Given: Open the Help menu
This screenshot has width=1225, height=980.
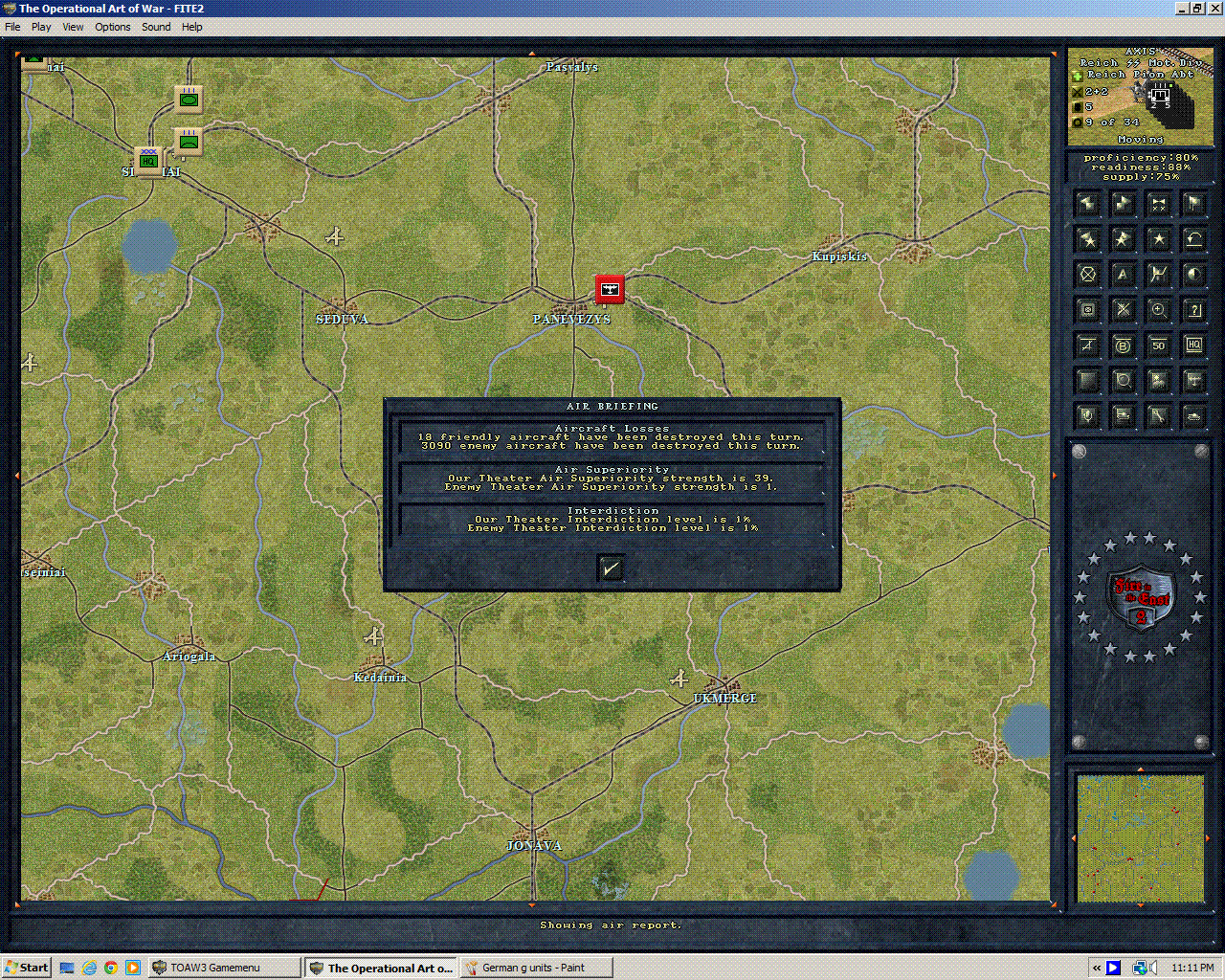Looking at the screenshot, I should [192, 27].
